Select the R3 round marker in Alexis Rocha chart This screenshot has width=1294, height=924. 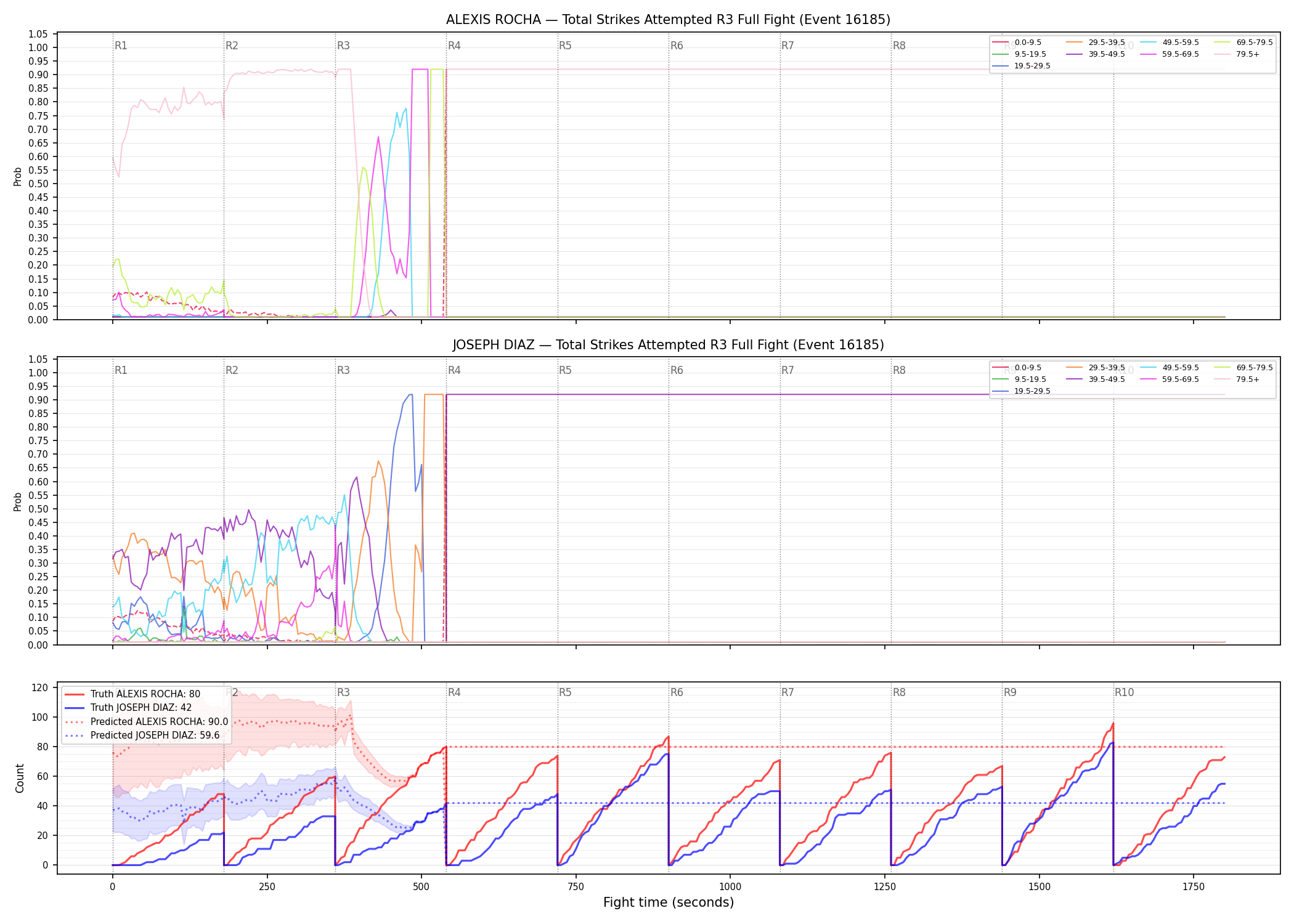tap(343, 46)
